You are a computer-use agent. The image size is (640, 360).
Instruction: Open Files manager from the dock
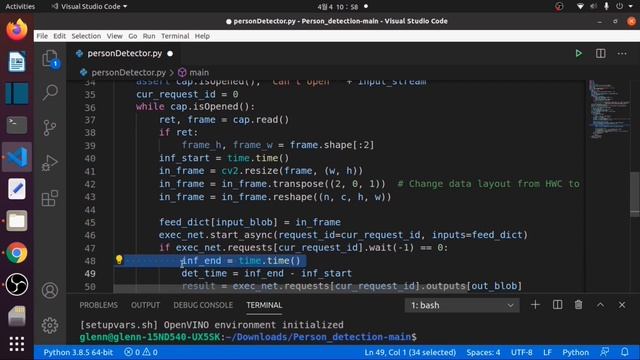pyautogui.click(x=17, y=221)
